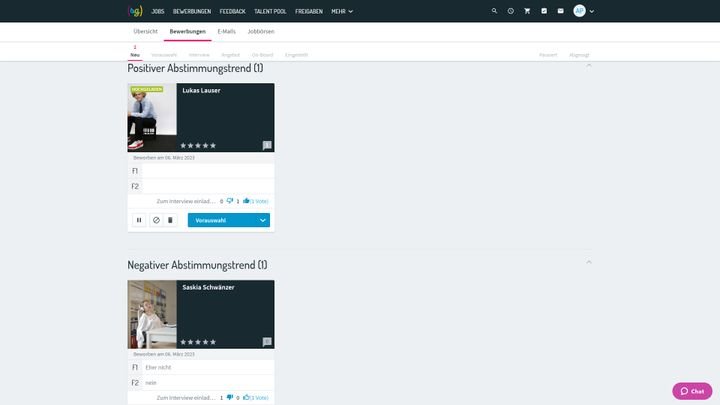Click the trash icon on Lukas Lauser card
This screenshot has width=720, height=405.
pos(170,220)
